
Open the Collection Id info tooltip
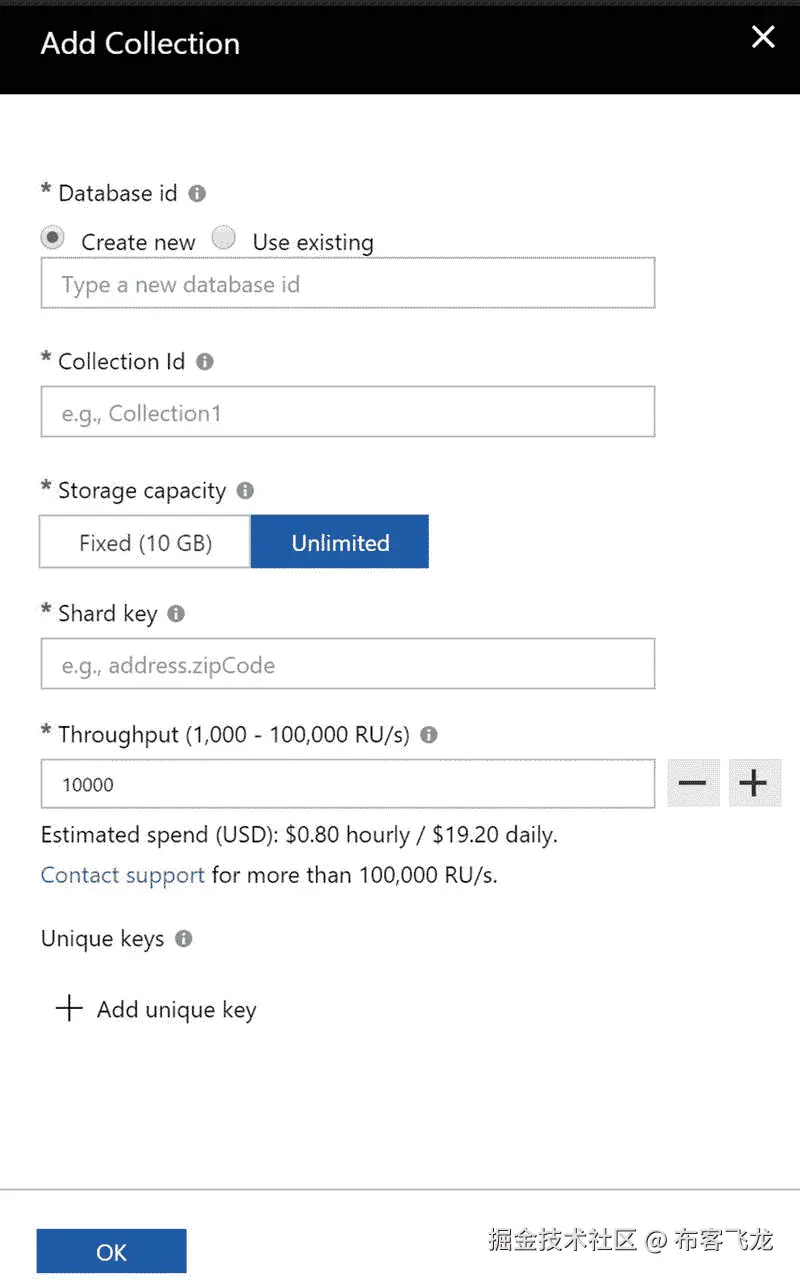(205, 362)
